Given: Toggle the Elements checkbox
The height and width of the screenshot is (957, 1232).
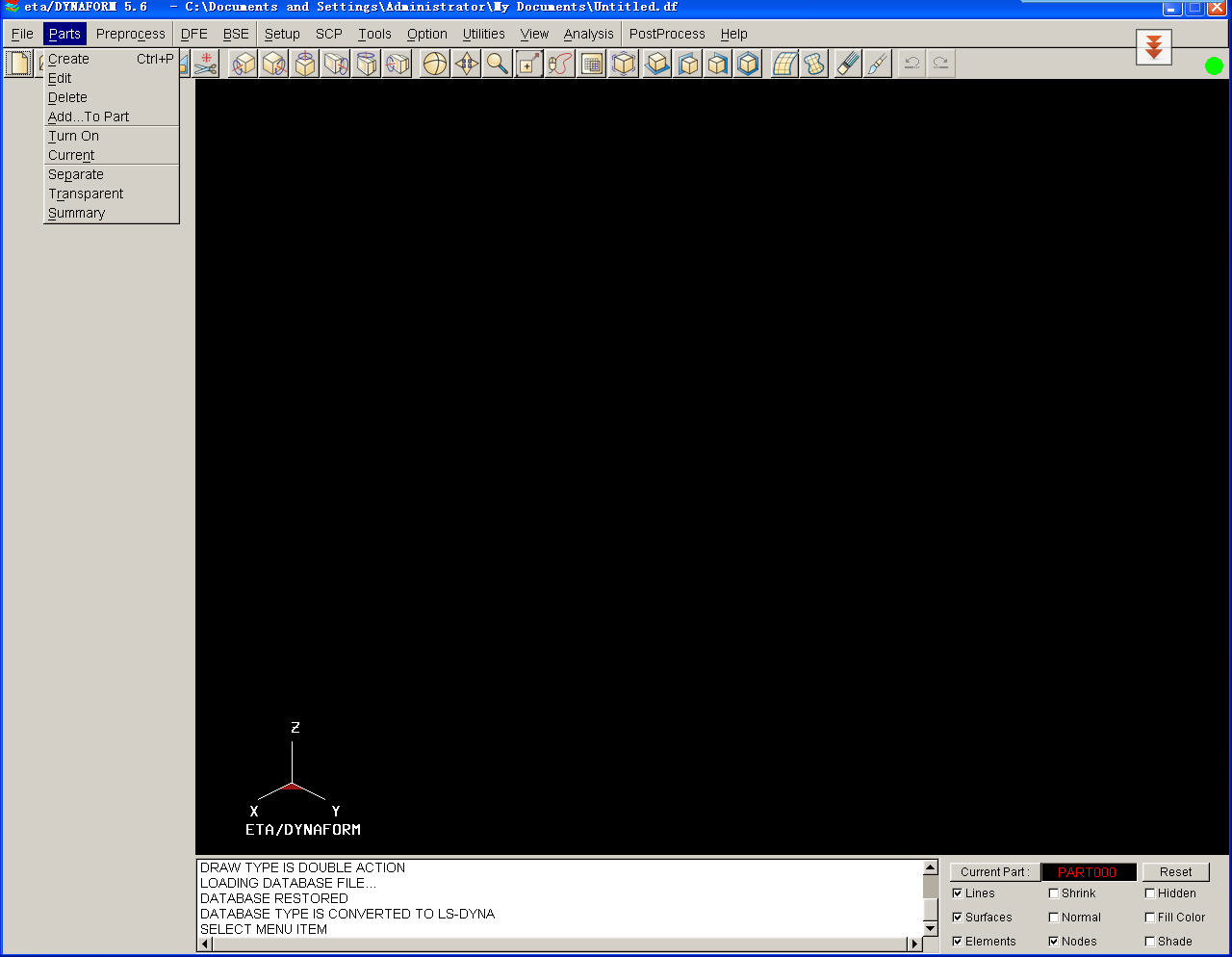Looking at the screenshot, I should coord(958,942).
